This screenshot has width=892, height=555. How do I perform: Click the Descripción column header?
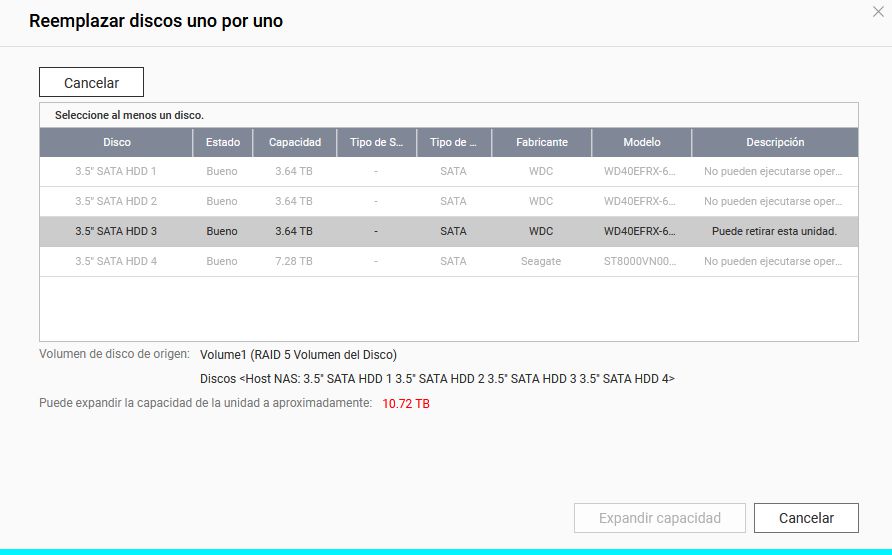click(x=774, y=142)
